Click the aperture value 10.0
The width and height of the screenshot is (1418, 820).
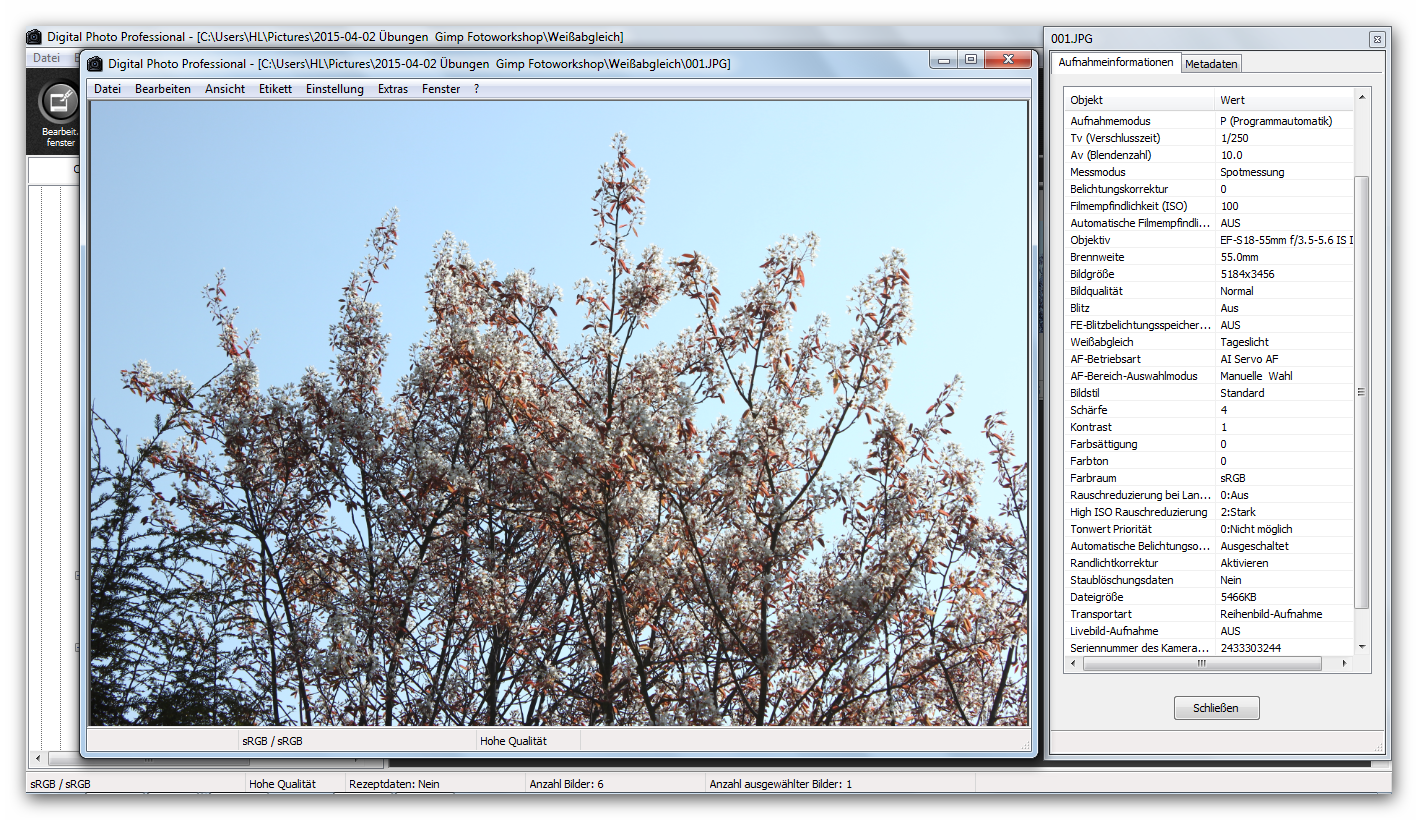(1231, 155)
